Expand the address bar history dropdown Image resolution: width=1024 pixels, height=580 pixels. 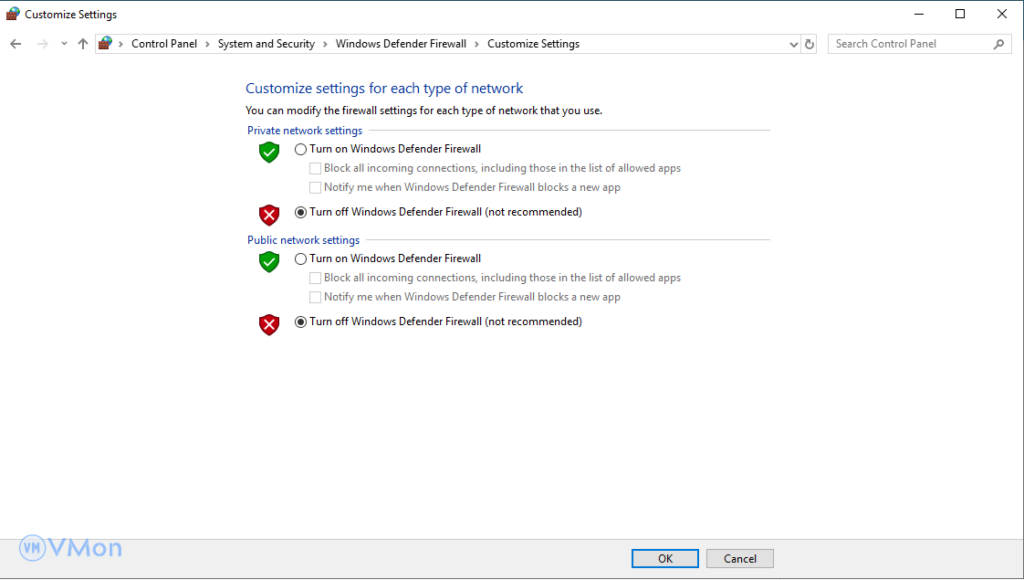793,44
